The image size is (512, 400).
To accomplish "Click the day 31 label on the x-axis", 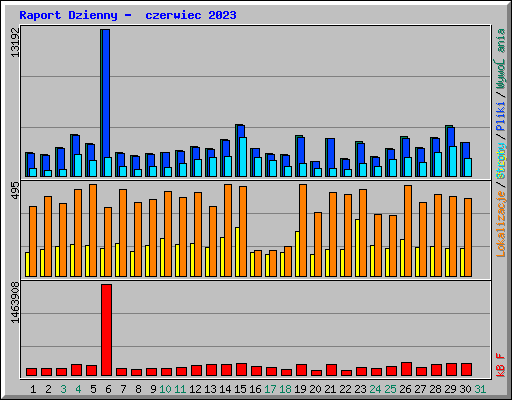I will click(x=480, y=389).
